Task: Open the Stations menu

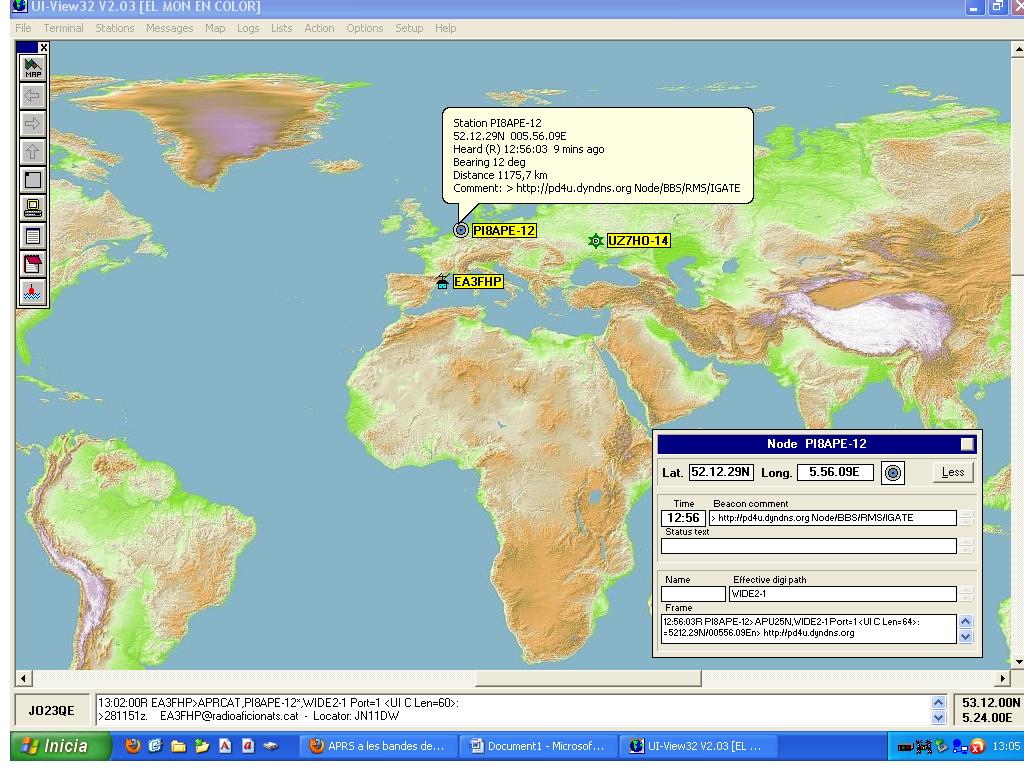Action: (115, 28)
